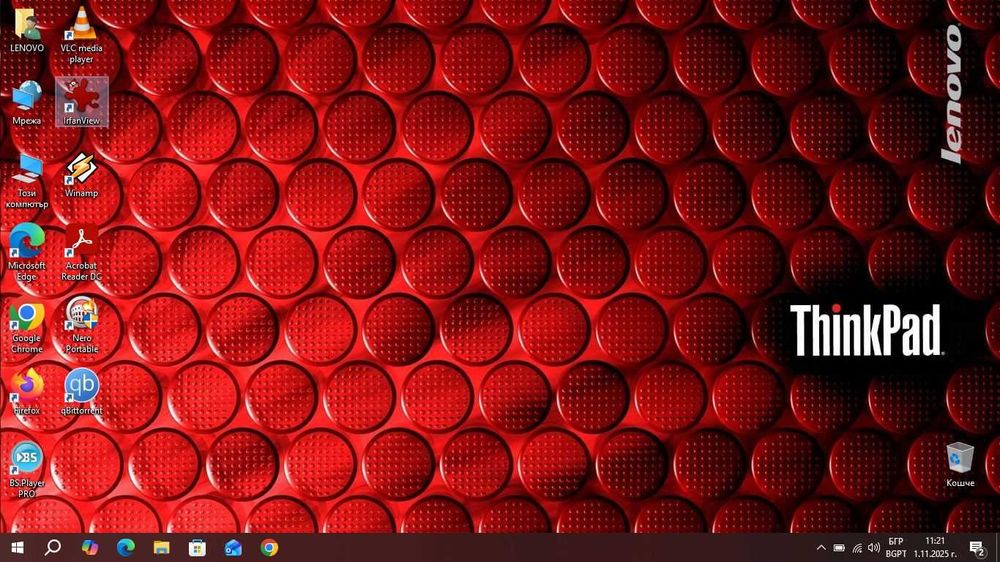Launch Nero Portable shortcut
Viewport: 1000px width, 562px height.
(x=82, y=326)
